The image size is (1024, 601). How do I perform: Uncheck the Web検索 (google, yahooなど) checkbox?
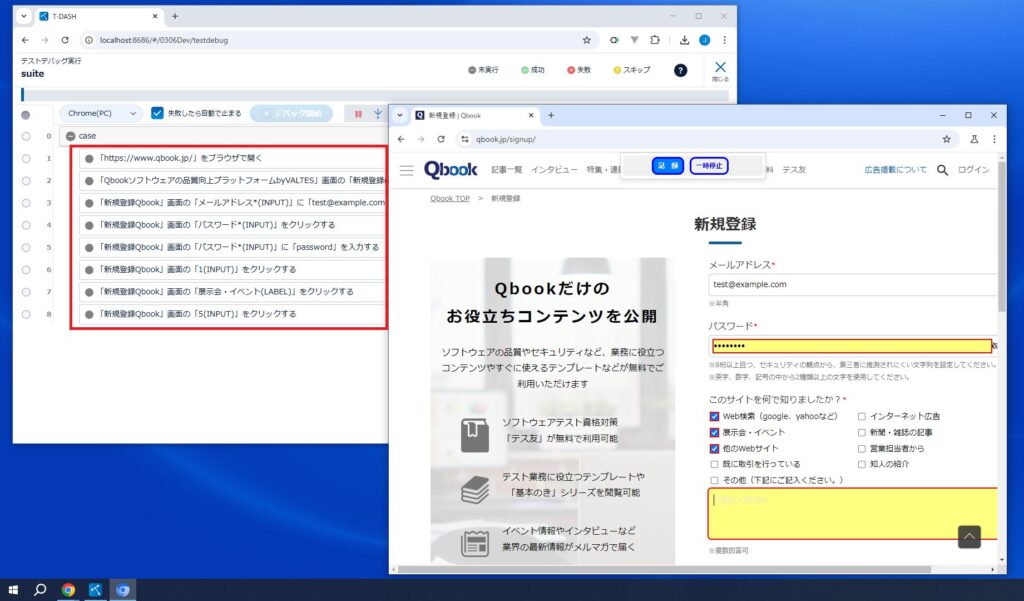click(x=714, y=416)
